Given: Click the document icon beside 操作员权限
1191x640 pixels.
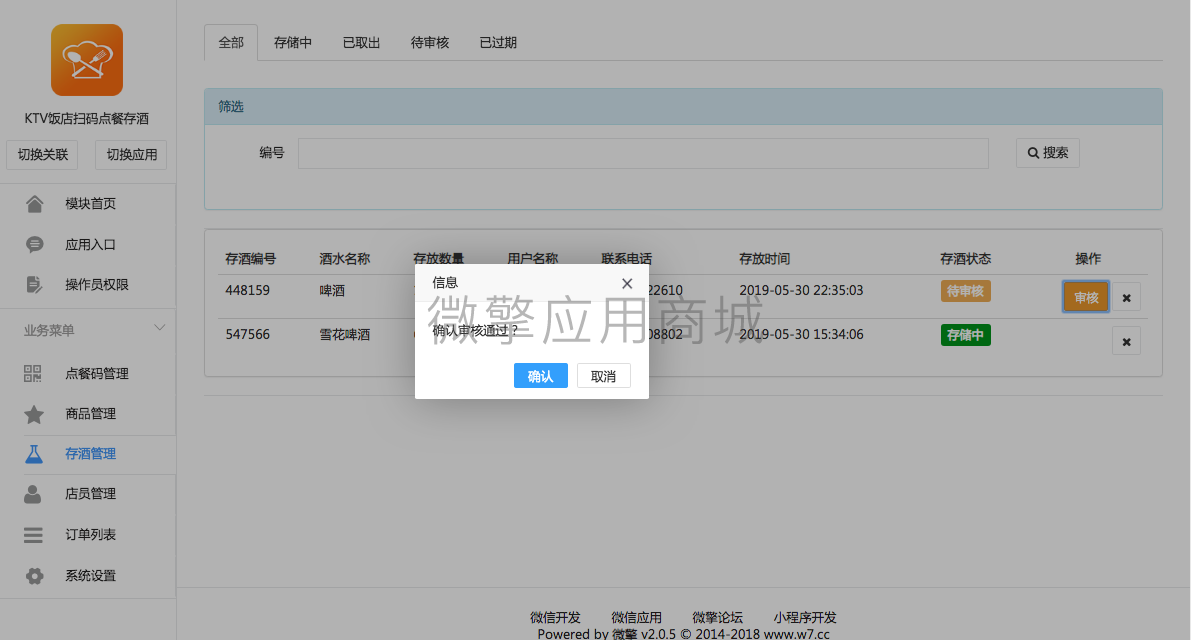Looking at the screenshot, I should [x=34, y=285].
